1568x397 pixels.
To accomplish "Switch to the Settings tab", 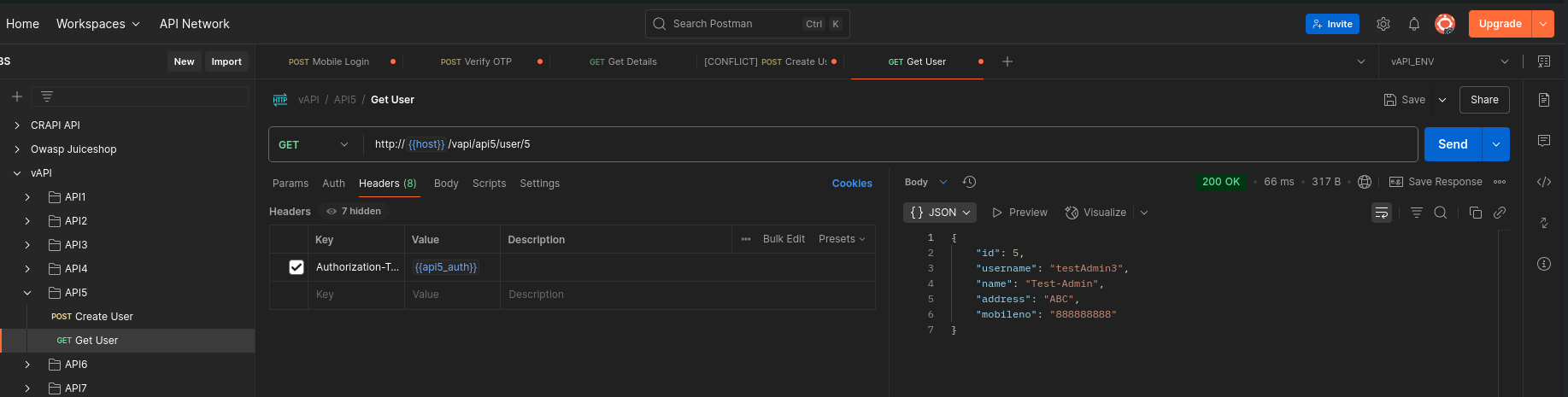I will coord(540,184).
